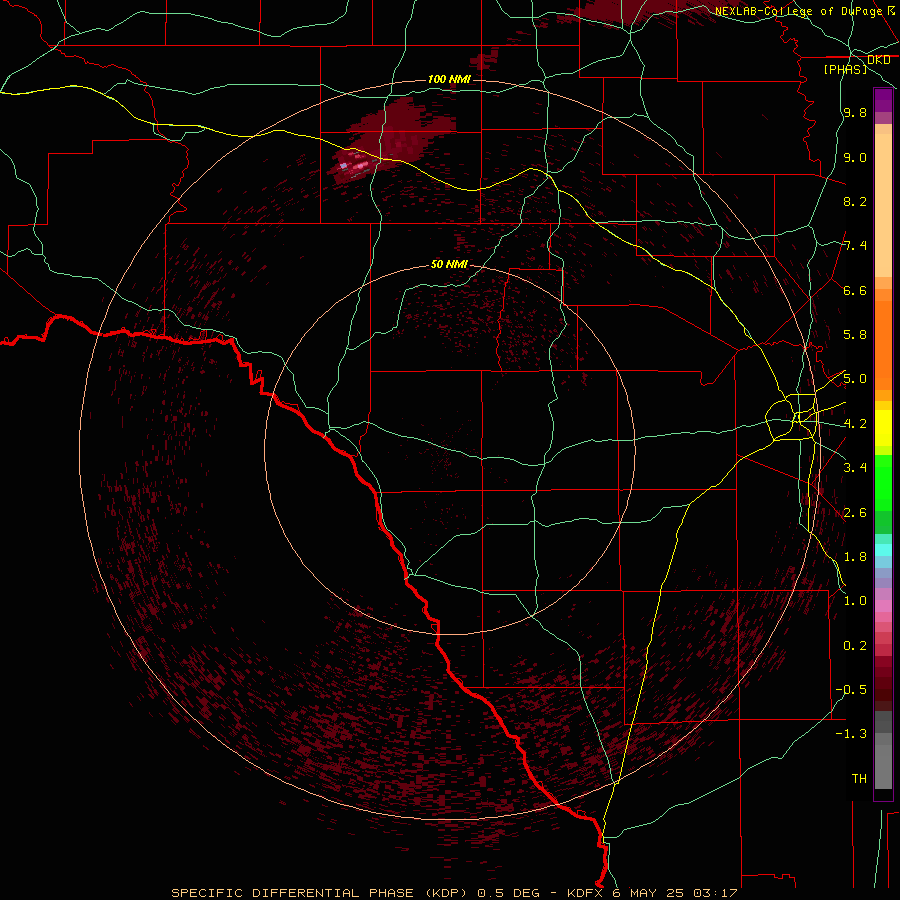Click the 3.4 scale value

(x=855, y=468)
